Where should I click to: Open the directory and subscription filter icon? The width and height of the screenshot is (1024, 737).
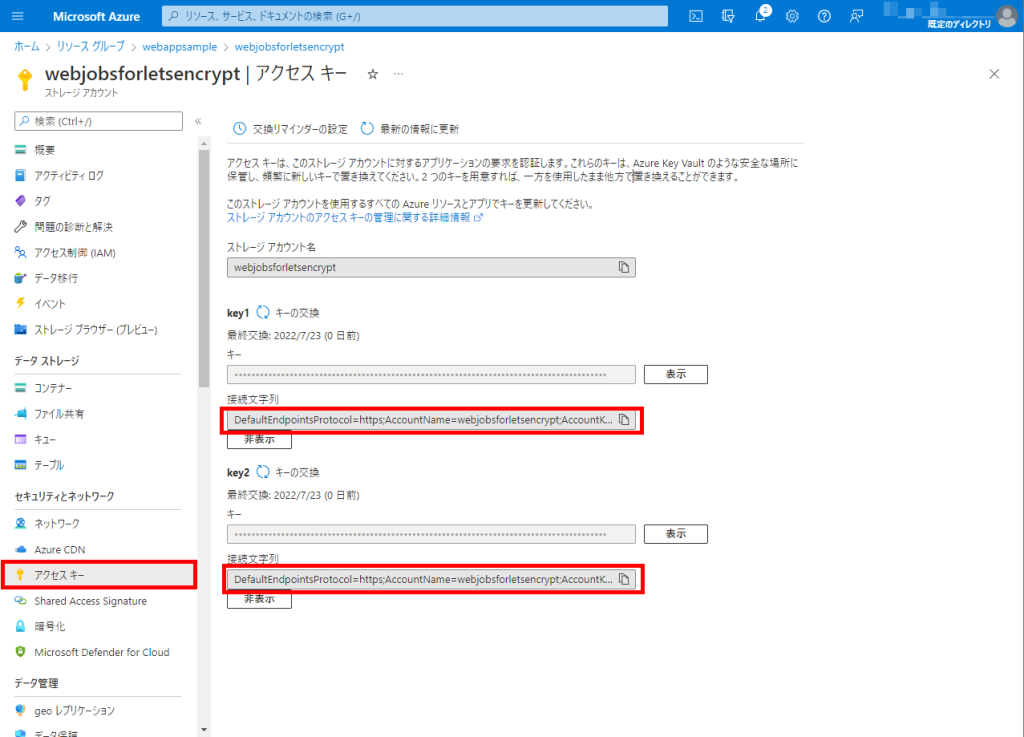(x=728, y=16)
